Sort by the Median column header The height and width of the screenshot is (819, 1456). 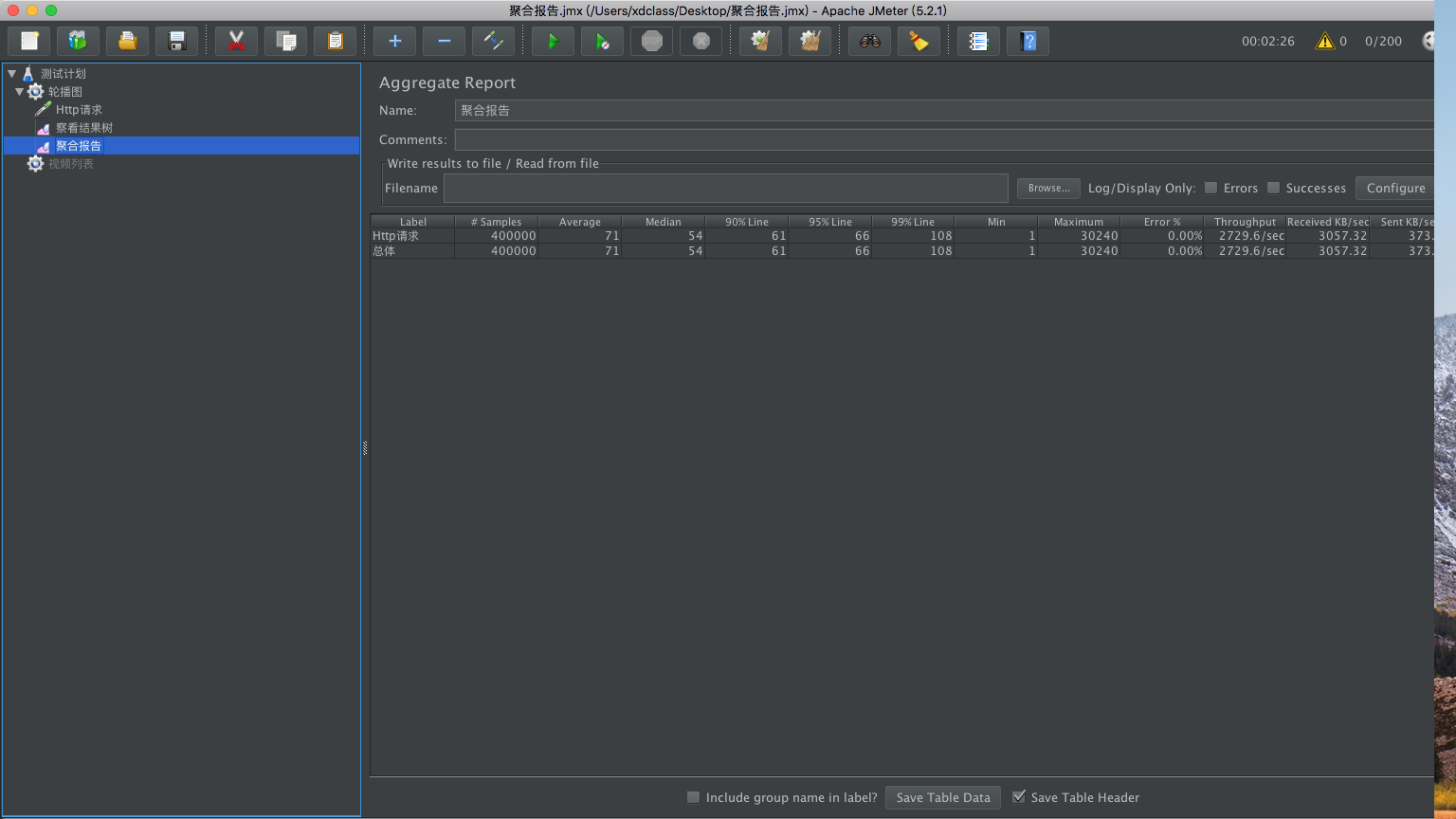(663, 222)
